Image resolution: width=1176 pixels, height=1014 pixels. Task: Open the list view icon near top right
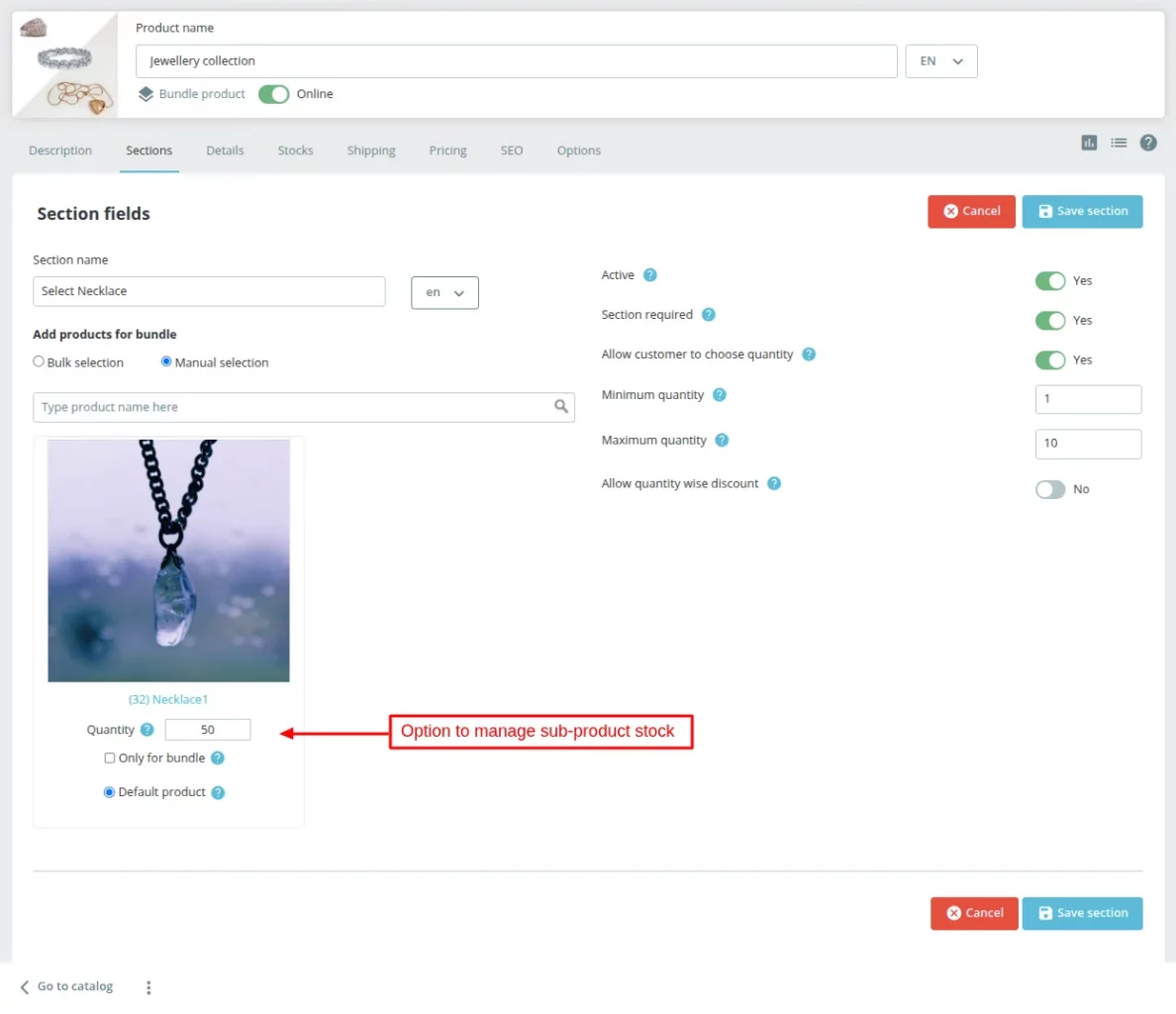(1119, 143)
